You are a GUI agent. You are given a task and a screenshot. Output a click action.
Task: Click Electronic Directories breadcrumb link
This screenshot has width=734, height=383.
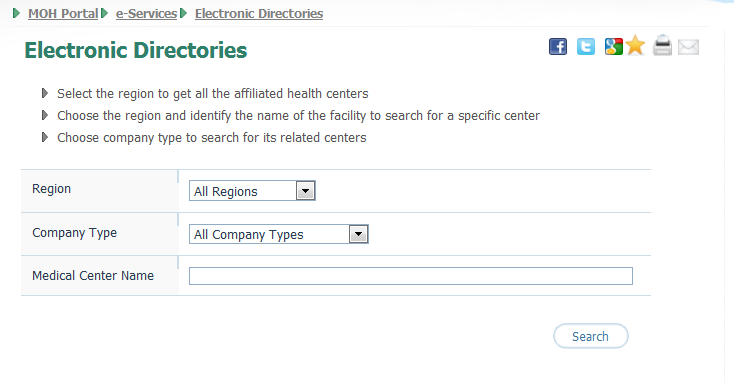pyautogui.click(x=259, y=14)
